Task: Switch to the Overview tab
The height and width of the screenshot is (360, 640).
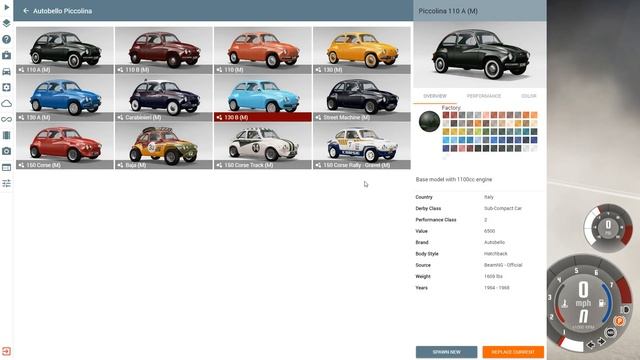Action: point(435,96)
